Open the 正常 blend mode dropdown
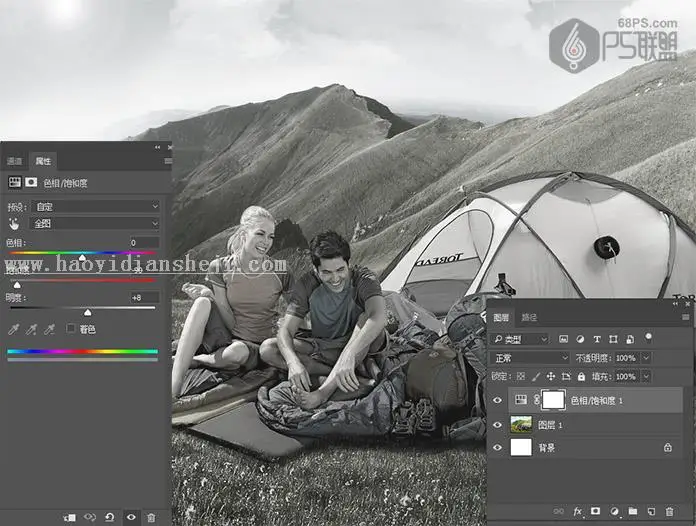696x526 pixels. [529, 358]
